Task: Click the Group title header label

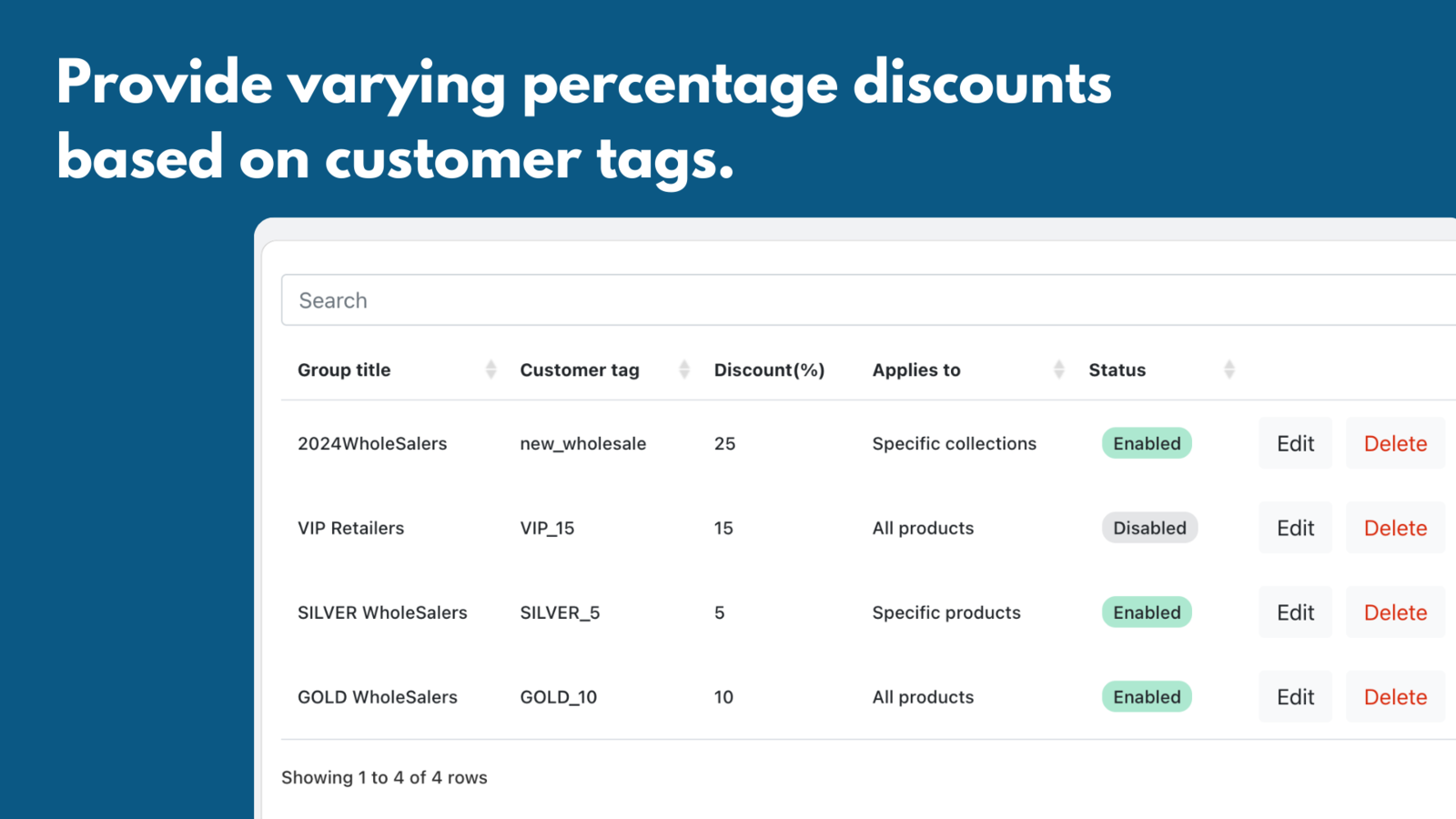Action: coord(344,369)
